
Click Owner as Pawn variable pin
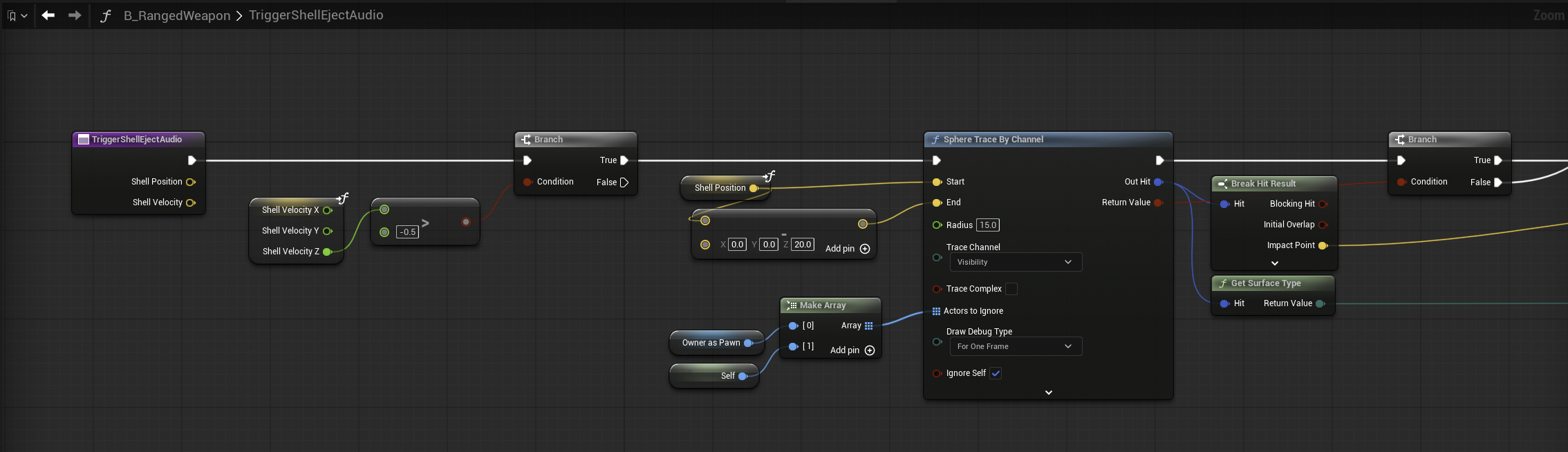point(749,343)
